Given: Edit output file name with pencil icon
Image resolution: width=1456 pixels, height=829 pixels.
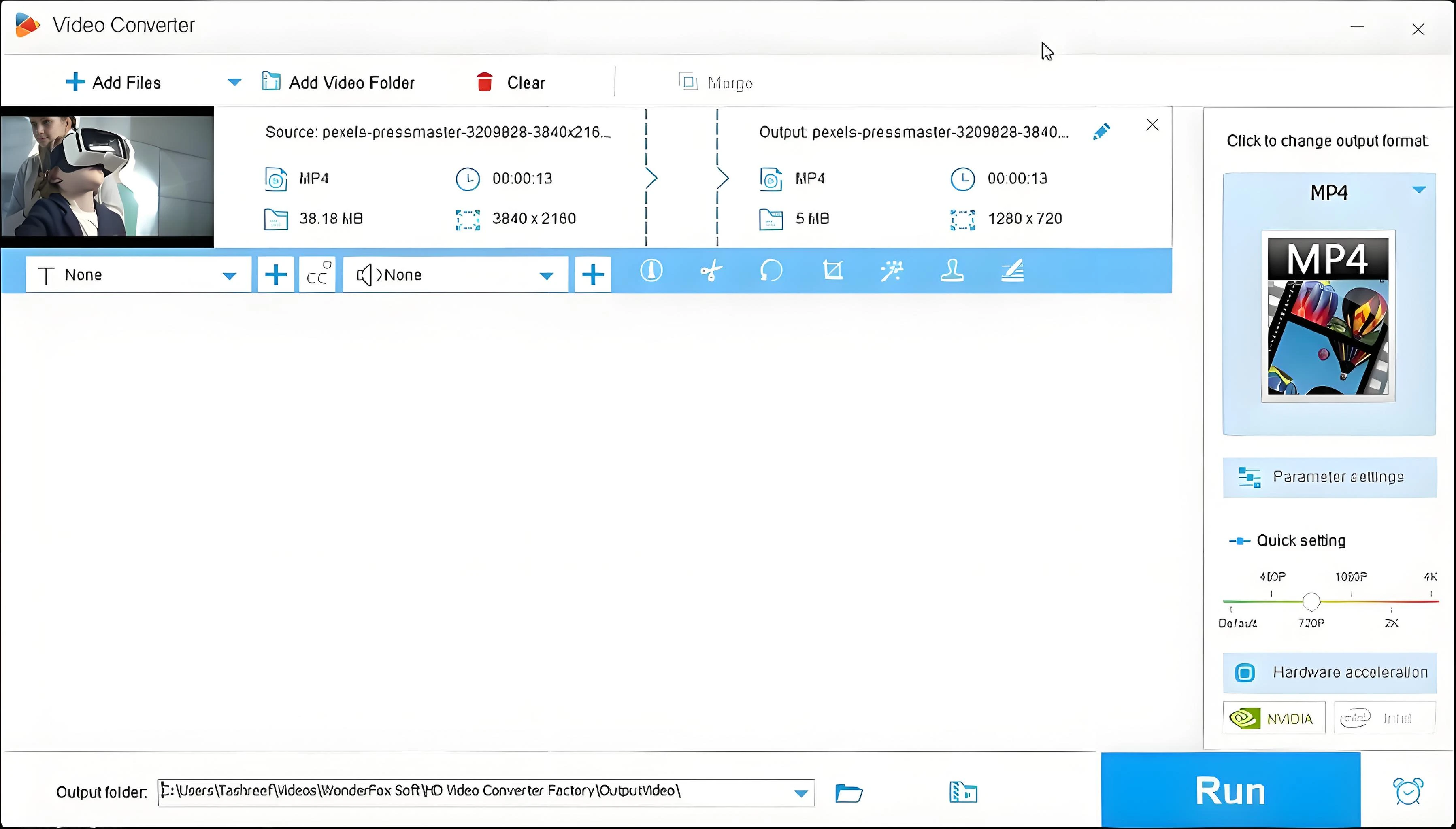Looking at the screenshot, I should pyautogui.click(x=1101, y=132).
